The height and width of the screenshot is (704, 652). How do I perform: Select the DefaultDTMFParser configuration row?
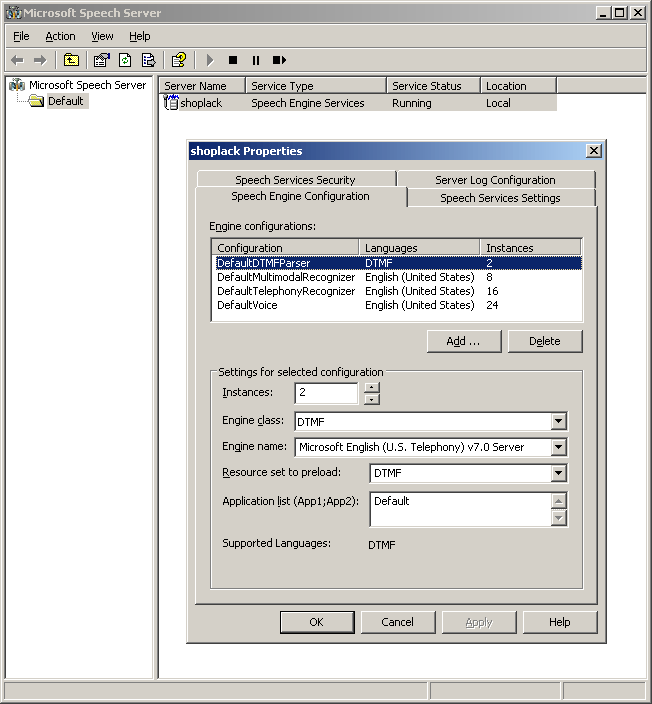click(x=398, y=263)
